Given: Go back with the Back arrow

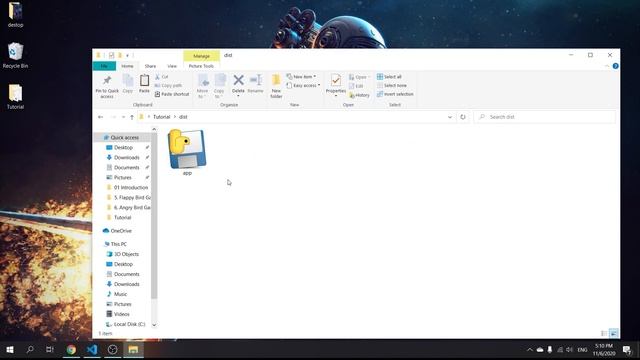Looking at the screenshot, I should (100, 117).
